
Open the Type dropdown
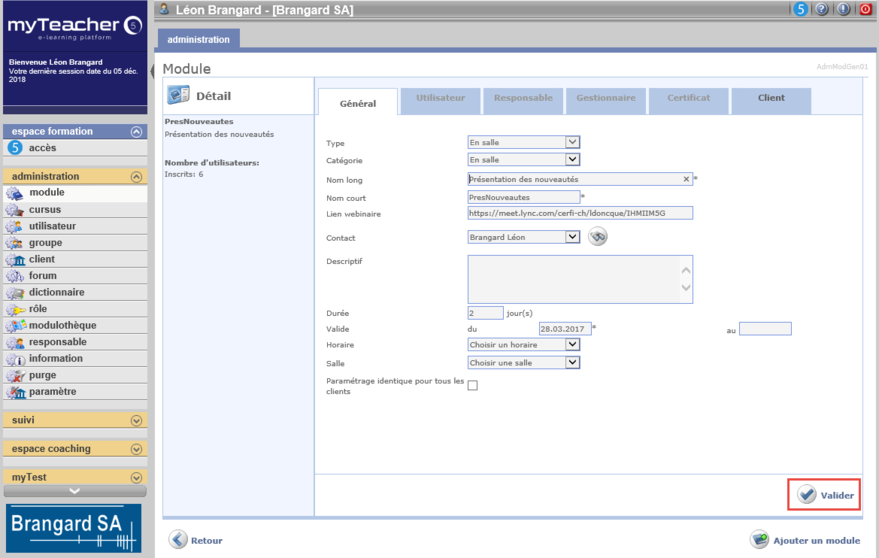(523, 142)
